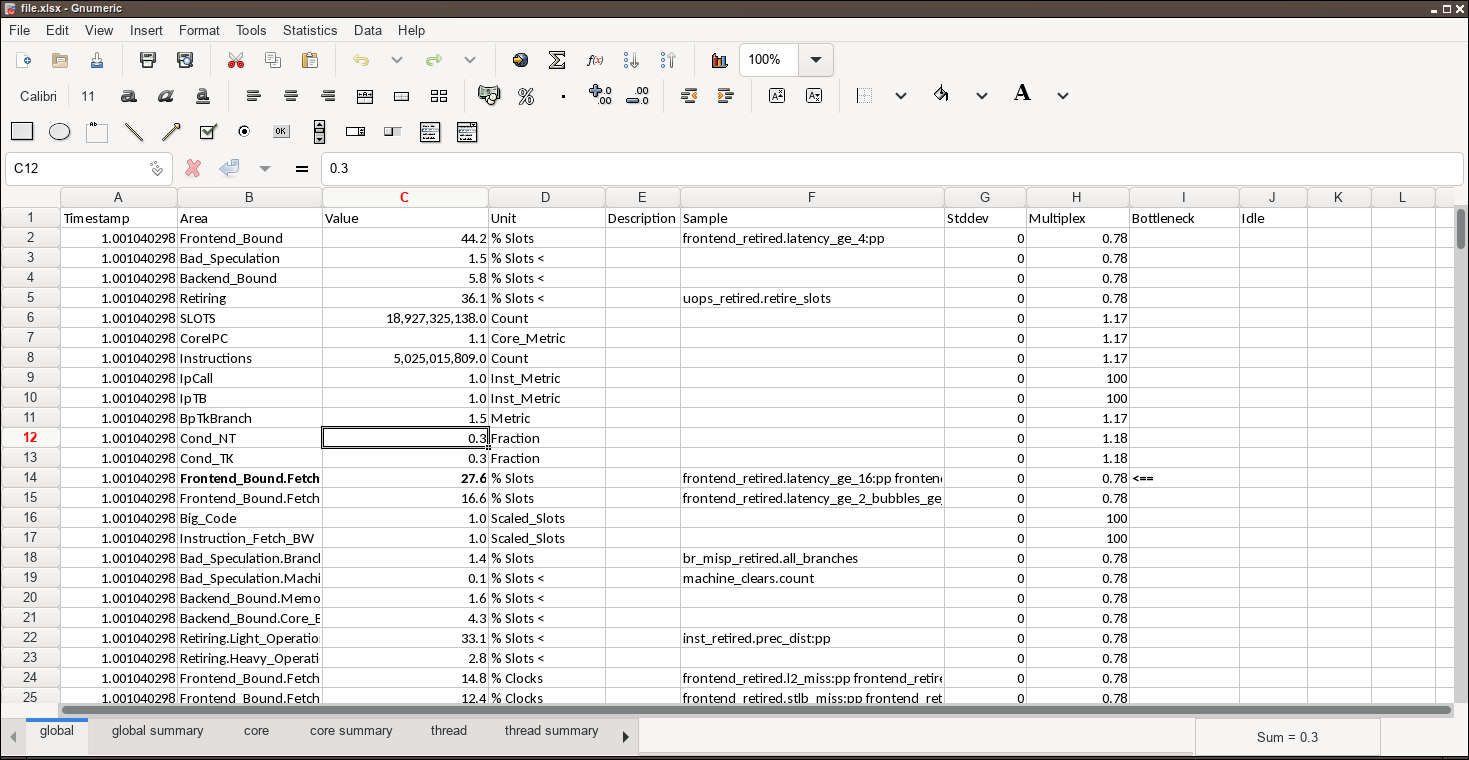Open the redo history dropdown arrow
Viewport: 1469px width, 760px height.
click(x=470, y=60)
